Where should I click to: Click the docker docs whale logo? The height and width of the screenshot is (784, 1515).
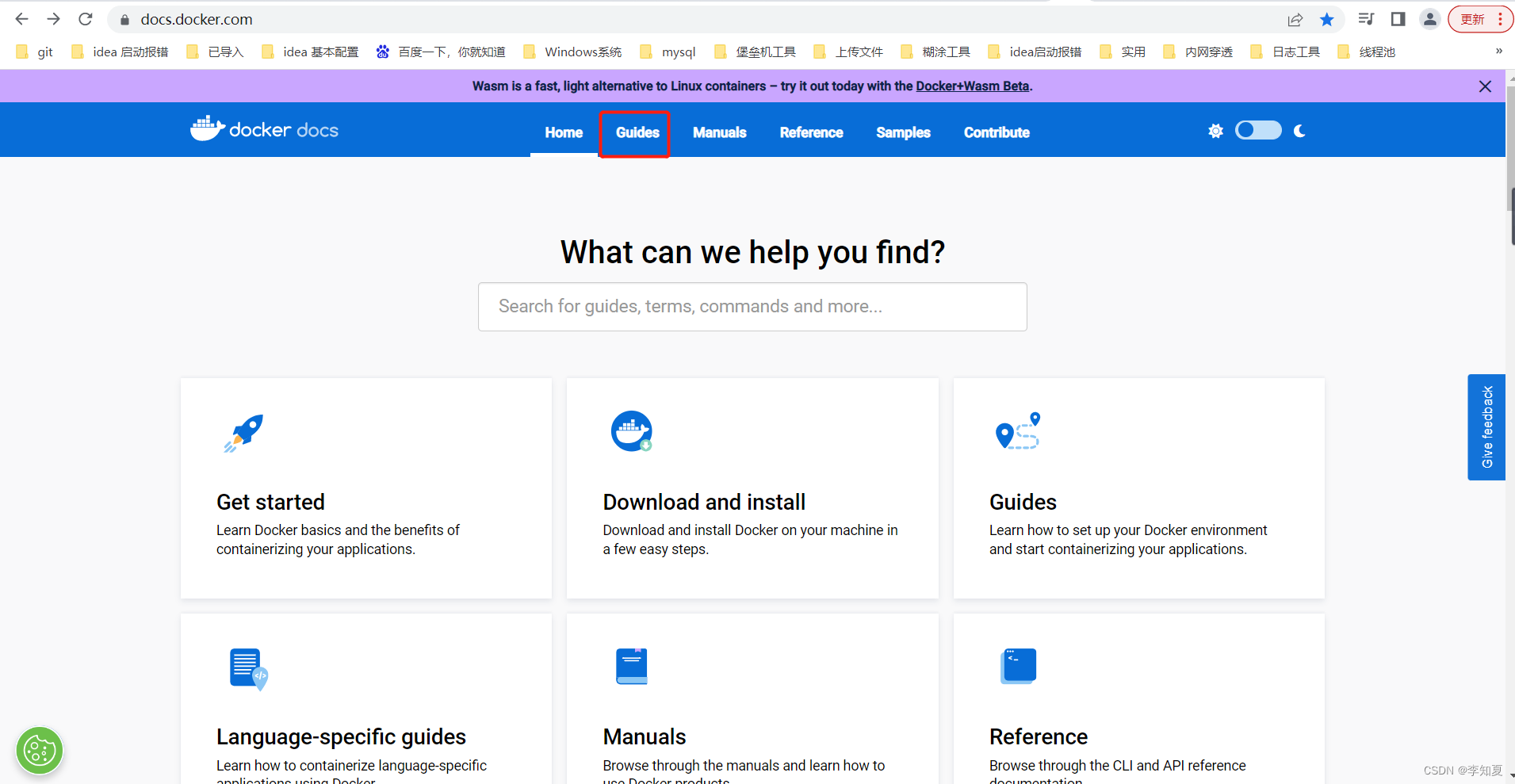click(264, 128)
